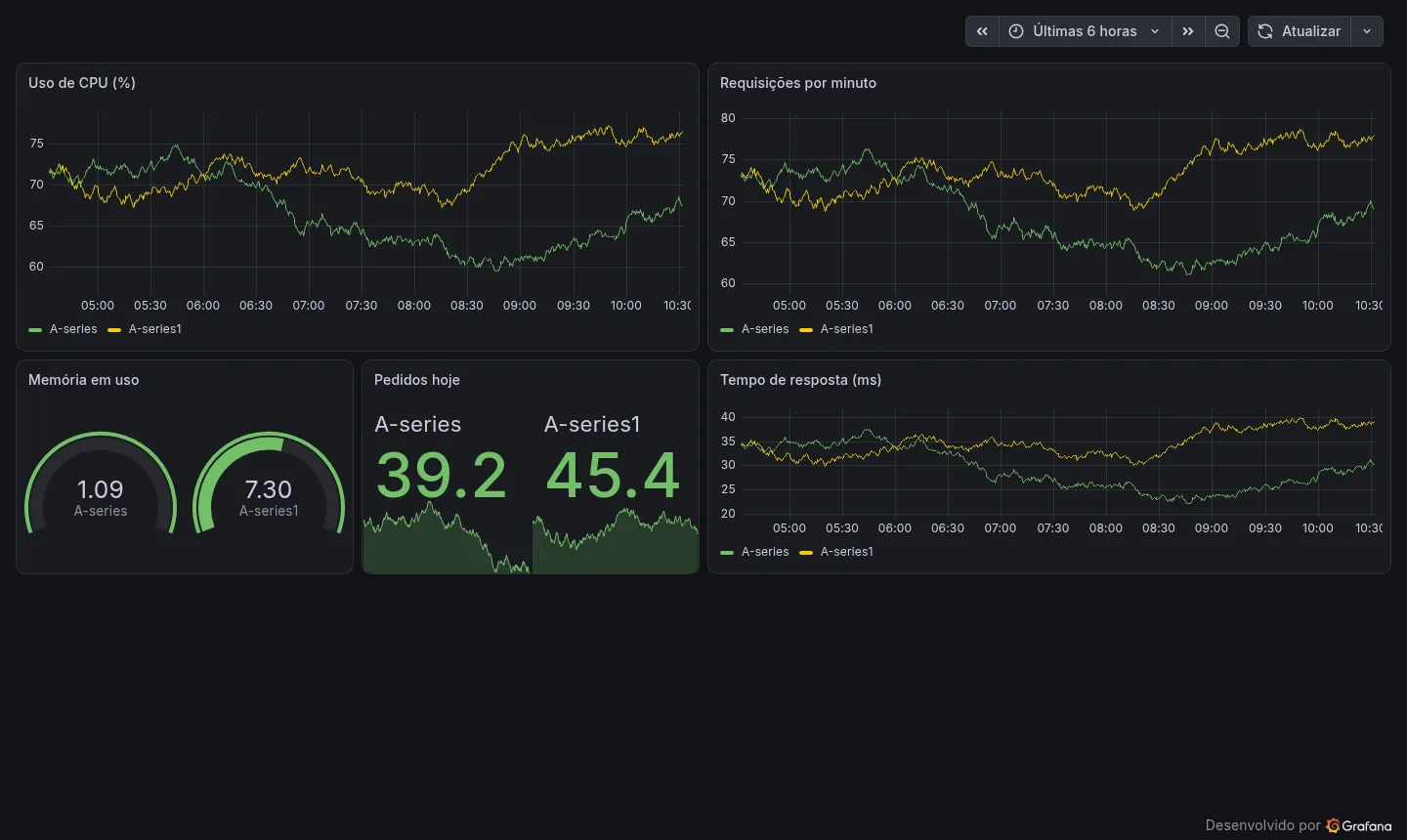The image size is (1407, 840).
Task: Click the 'Tempo de resposta (ms)' panel title
Action: 800,380
